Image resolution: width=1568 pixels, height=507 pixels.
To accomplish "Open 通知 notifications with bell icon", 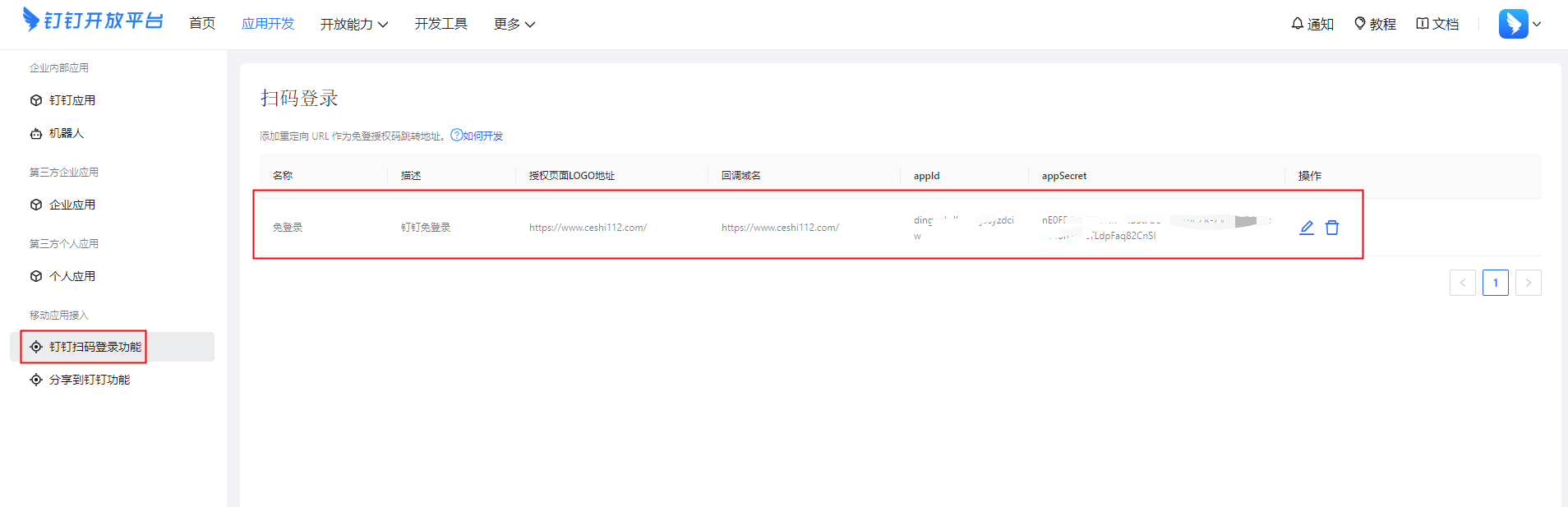I will click(1312, 24).
